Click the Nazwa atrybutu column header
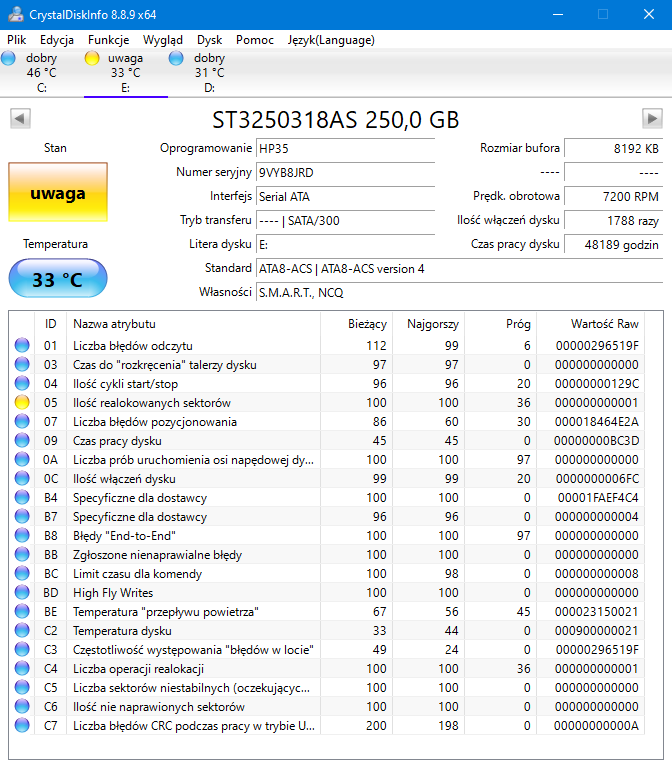This screenshot has width=672, height=766. point(193,324)
